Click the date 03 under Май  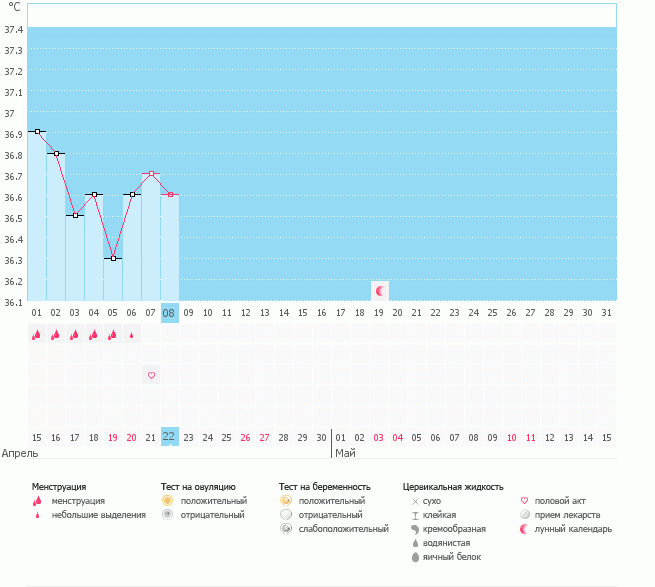[379, 437]
